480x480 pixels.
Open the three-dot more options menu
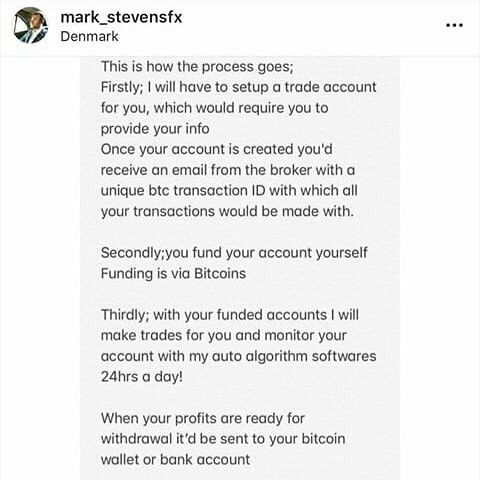pyautogui.click(x=454, y=25)
